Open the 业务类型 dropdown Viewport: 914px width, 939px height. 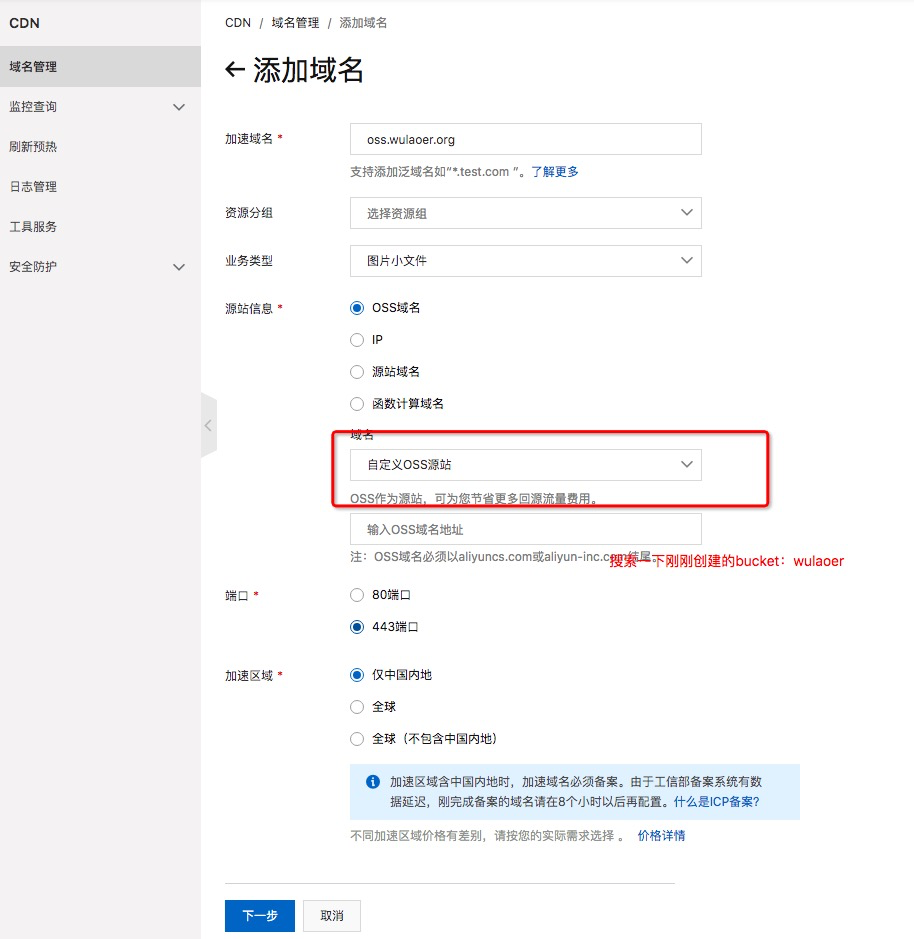(x=525, y=261)
